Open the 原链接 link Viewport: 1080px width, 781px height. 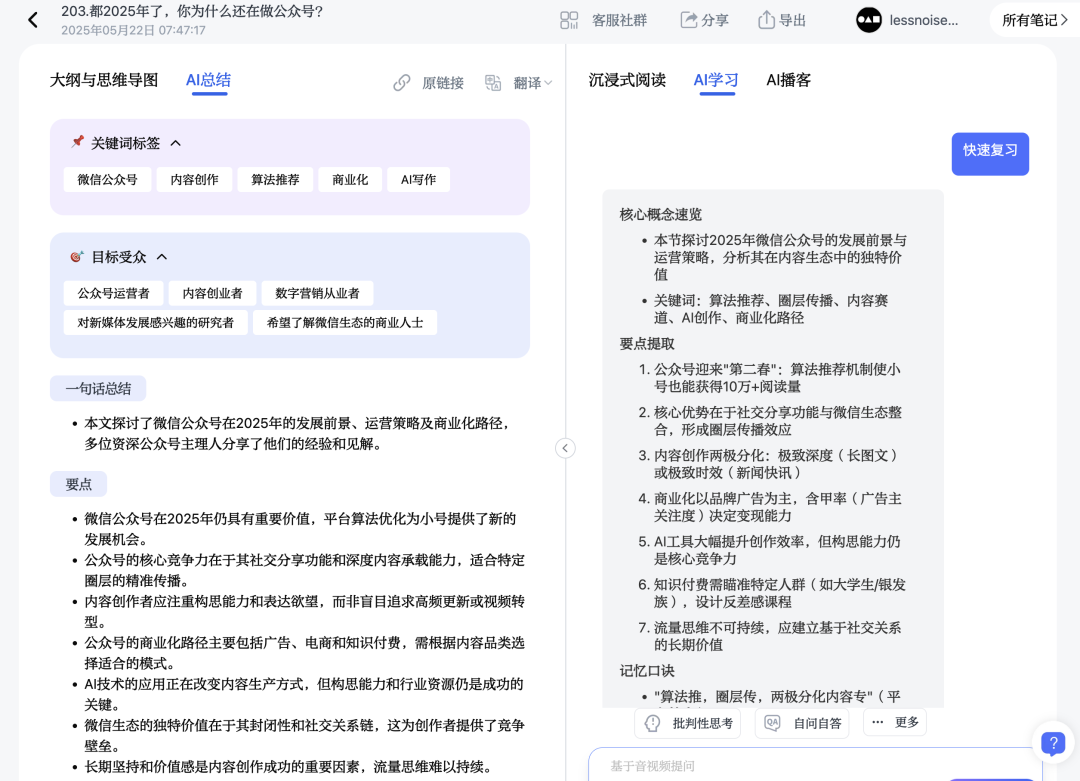point(442,83)
